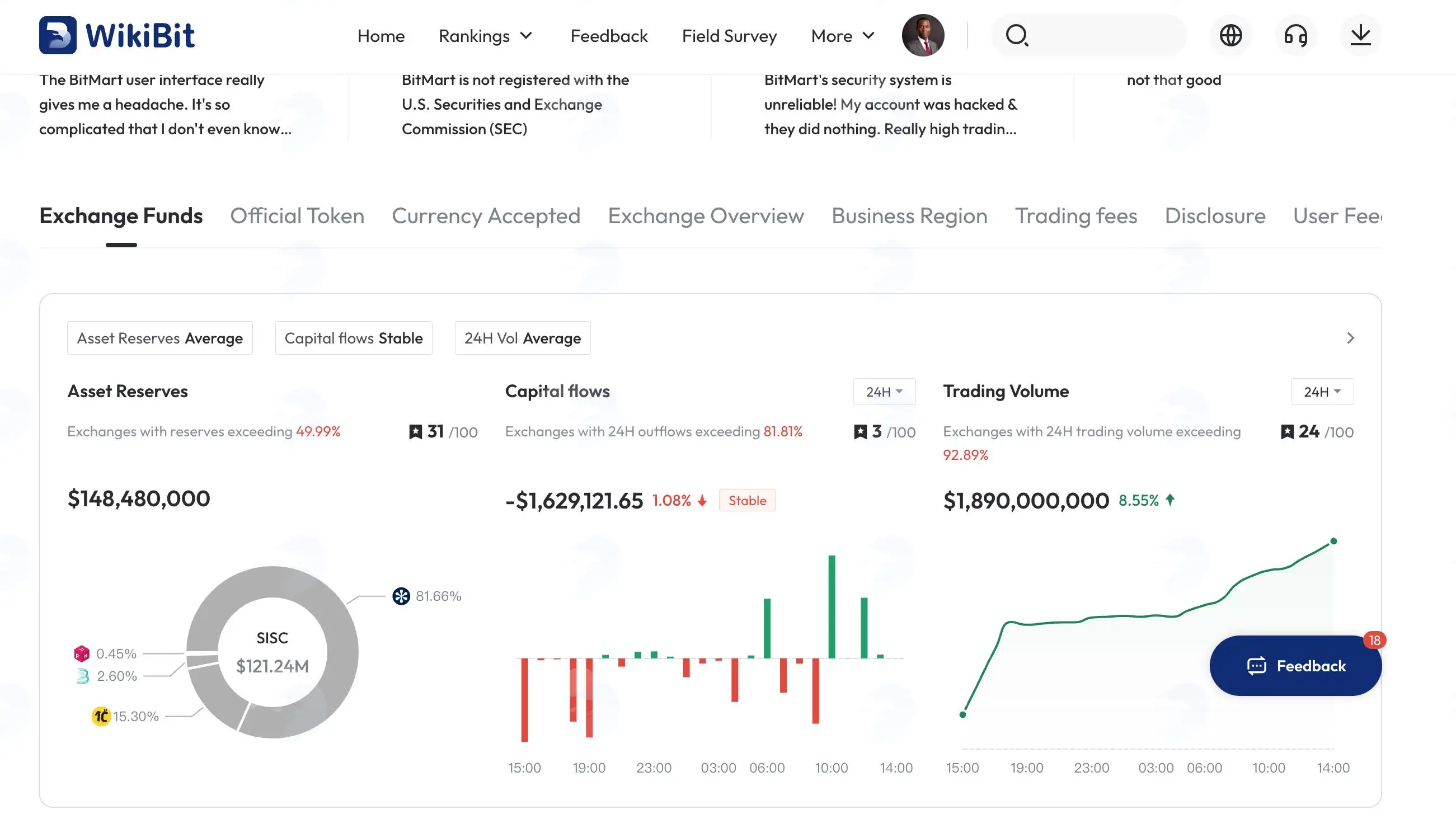Open the Field Survey page
The width and height of the screenshot is (1456, 819).
point(729,36)
